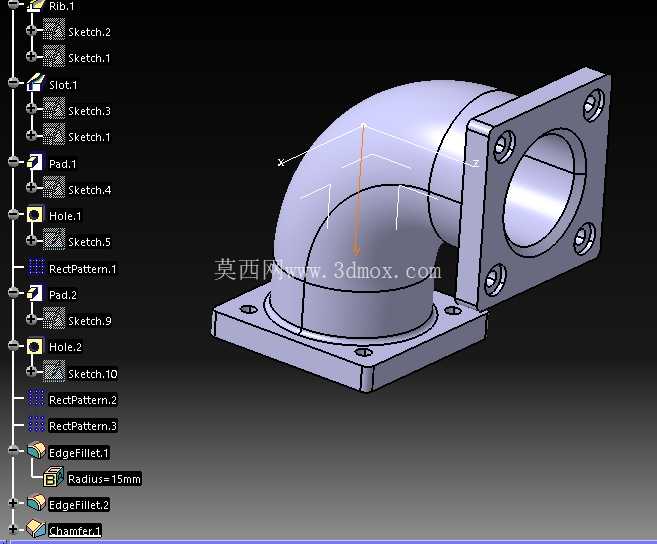Screen dimensions: 657x544
Task: Select the EdgeFillet.1 label
Action: [x=78, y=453]
